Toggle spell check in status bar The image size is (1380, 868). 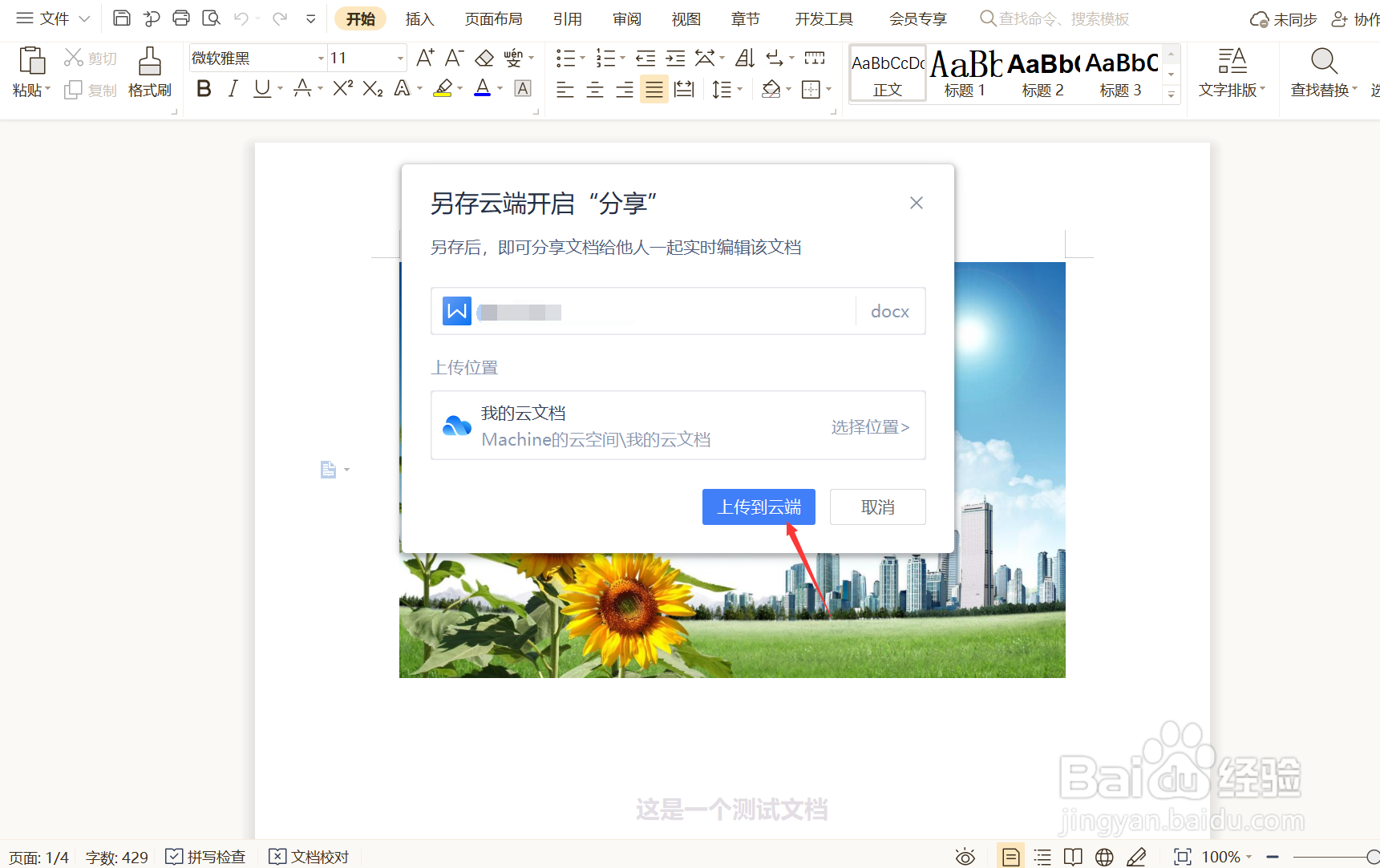[x=206, y=857]
